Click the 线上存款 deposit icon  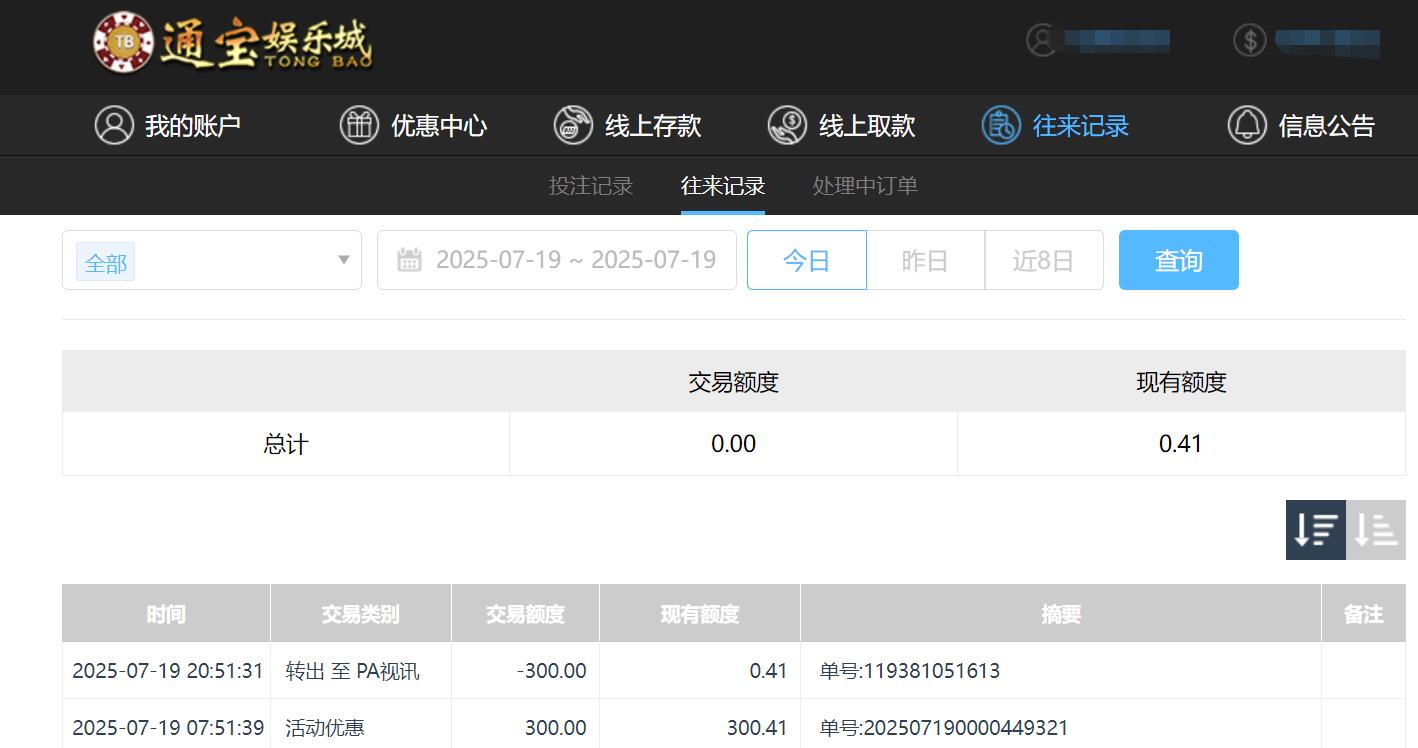(572, 125)
